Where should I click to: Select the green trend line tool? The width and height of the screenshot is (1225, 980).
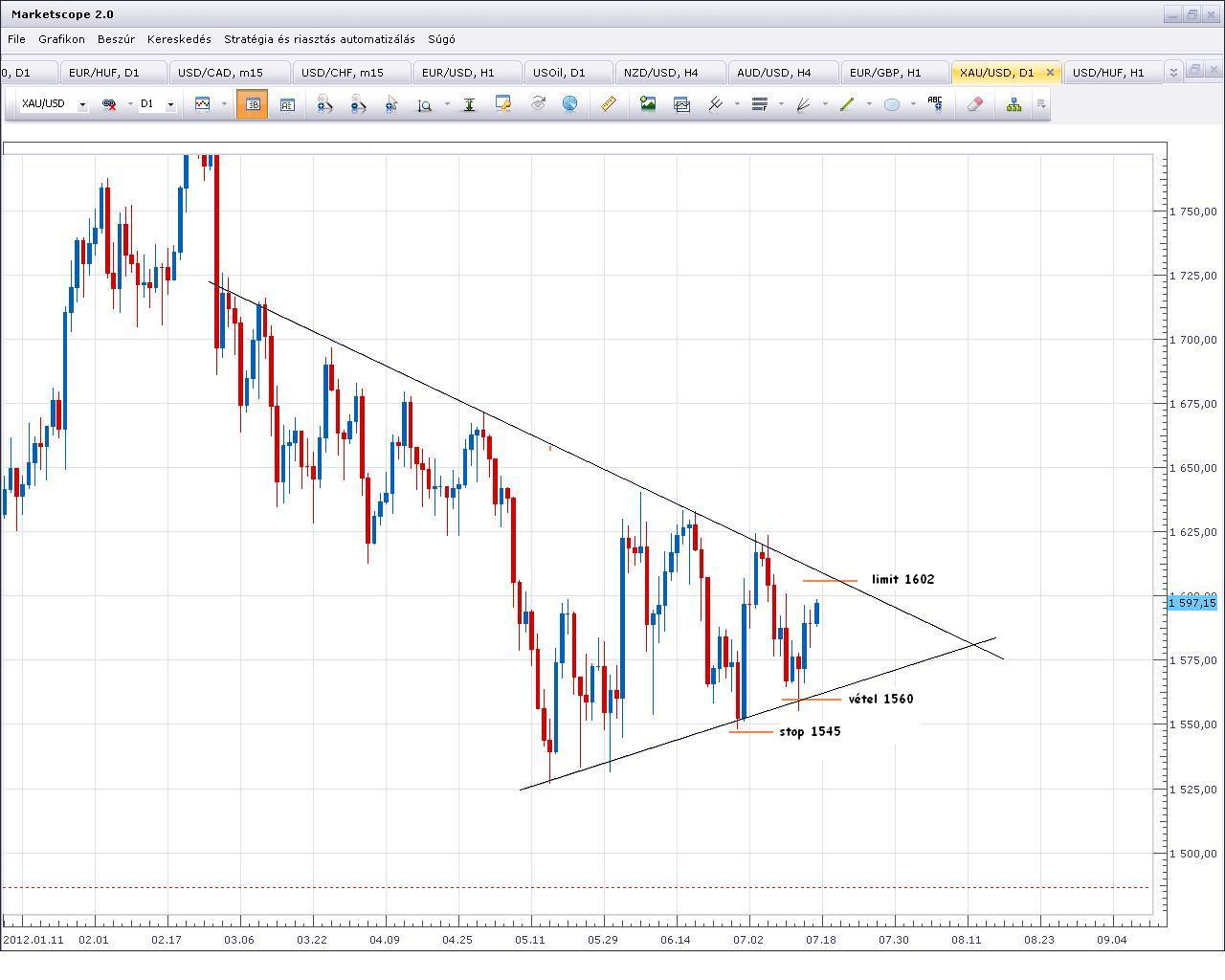847,103
